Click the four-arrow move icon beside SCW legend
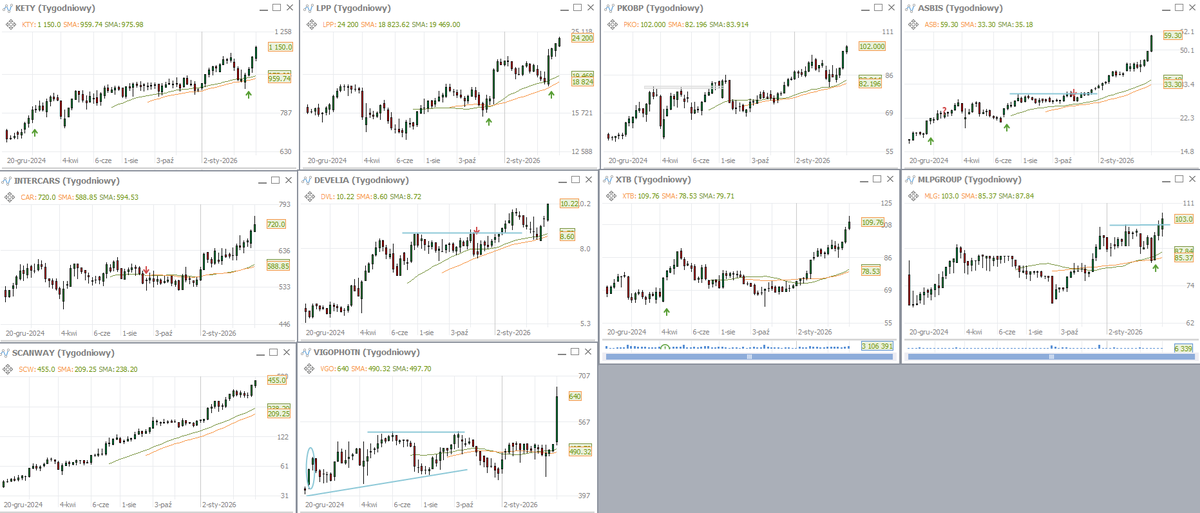The image size is (1200, 513). coord(10,369)
